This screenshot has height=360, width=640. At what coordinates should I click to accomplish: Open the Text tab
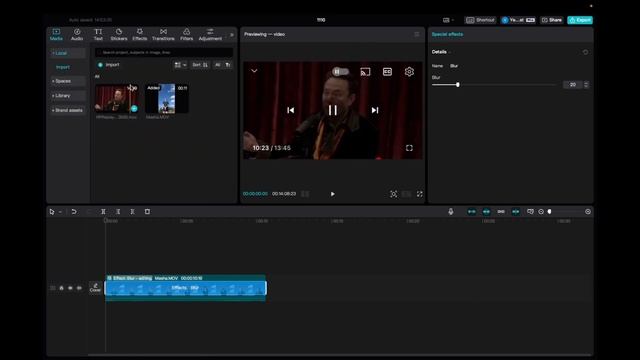pyautogui.click(x=98, y=34)
